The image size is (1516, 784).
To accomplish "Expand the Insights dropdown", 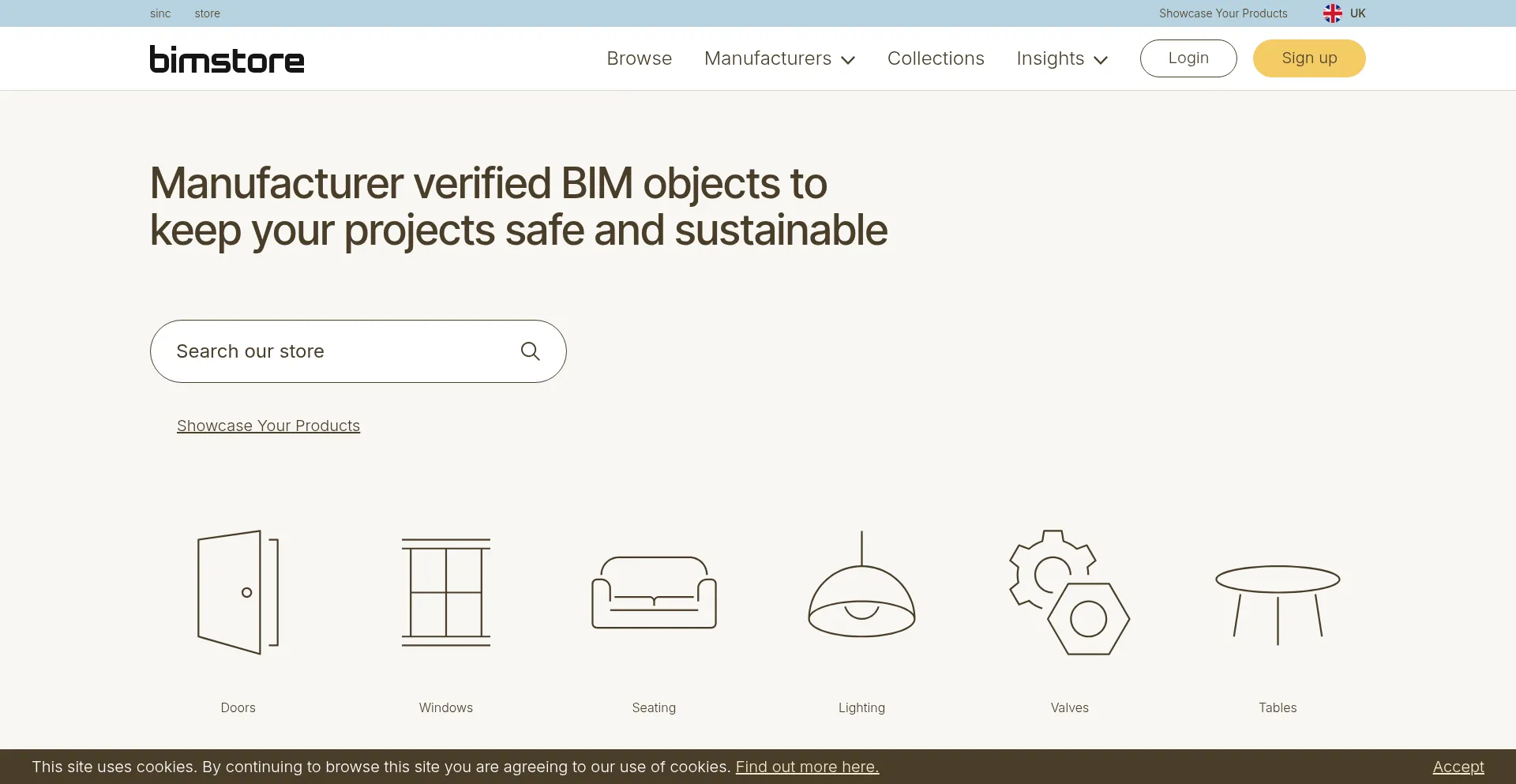I will [x=1061, y=58].
